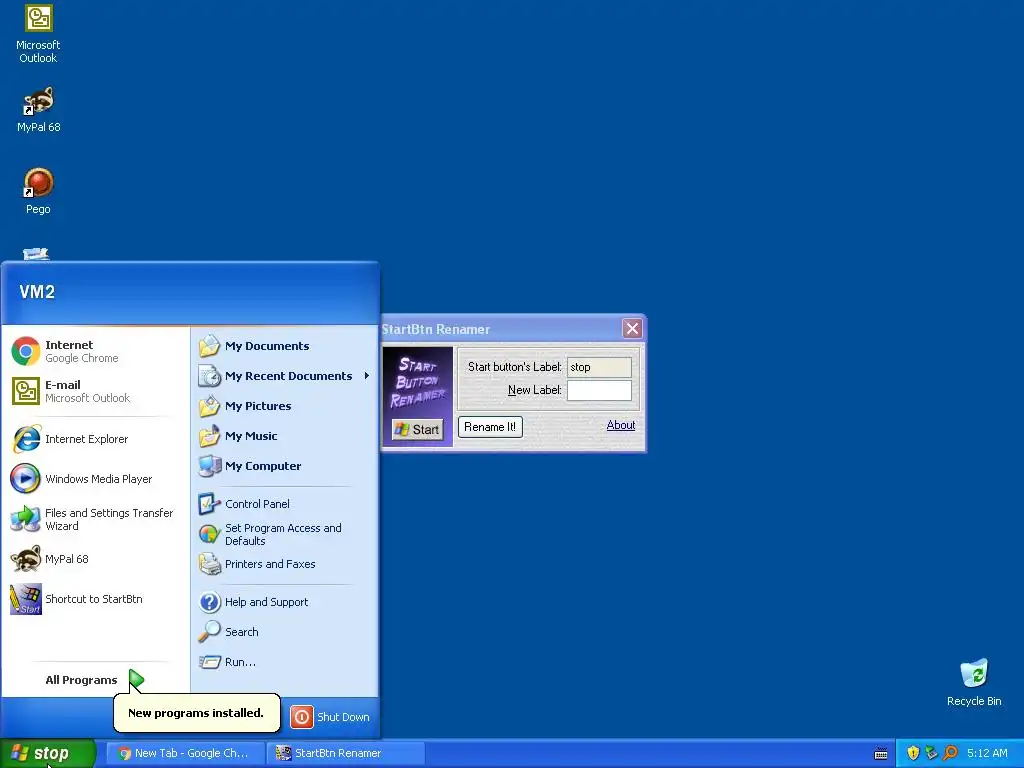Close the StartBtn Renamer window
The image size is (1024, 768).
click(x=632, y=328)
